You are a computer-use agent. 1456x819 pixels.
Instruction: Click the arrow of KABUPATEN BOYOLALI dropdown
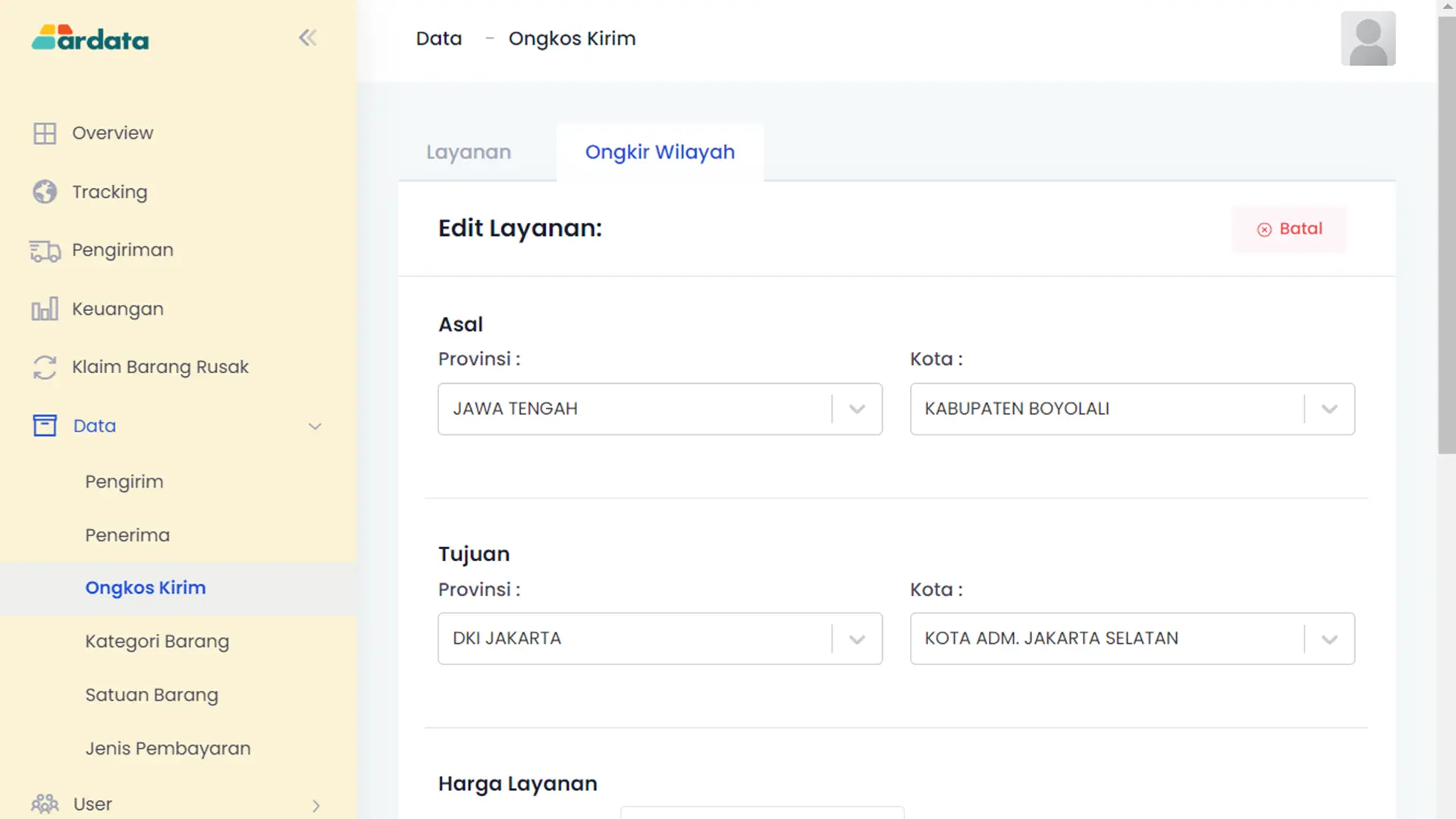[x=1329, y=409]
